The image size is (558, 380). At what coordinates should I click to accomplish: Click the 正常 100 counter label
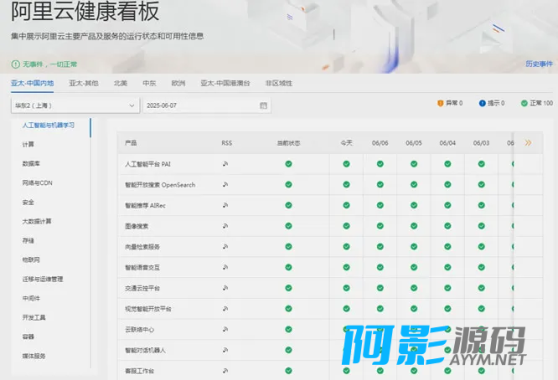(541, 103)
